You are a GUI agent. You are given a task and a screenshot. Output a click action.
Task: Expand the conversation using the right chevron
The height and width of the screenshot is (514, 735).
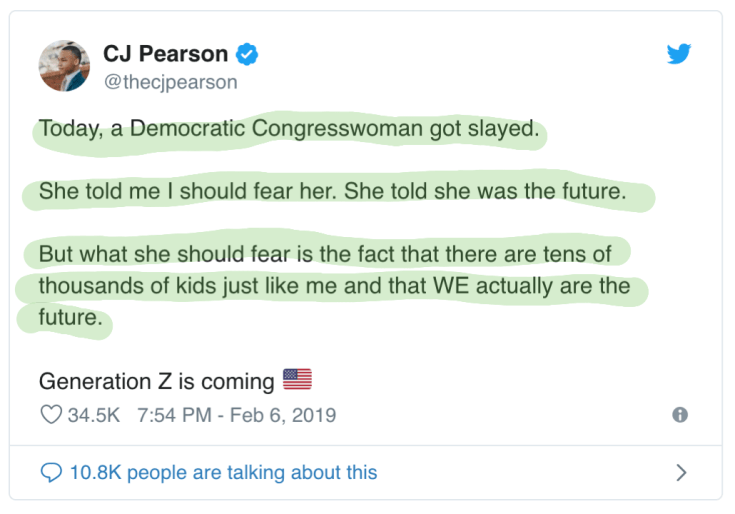point(681,472)
